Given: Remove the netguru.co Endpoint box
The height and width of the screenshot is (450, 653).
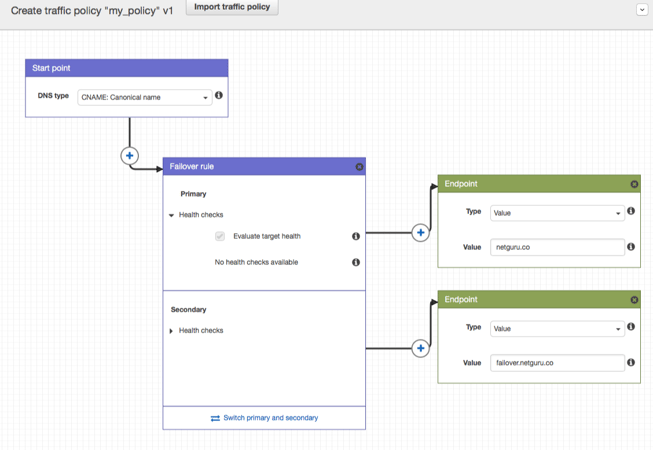Looking at the screenshot, I should pos(634,184).
